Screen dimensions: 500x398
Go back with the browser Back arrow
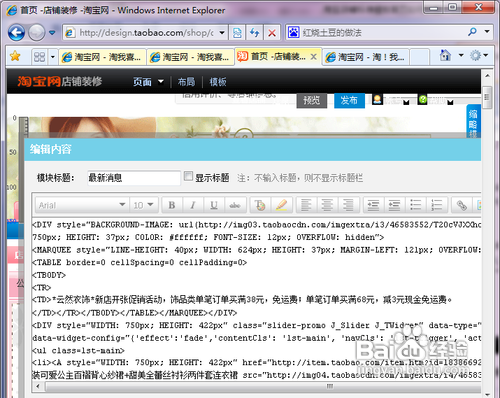click(16, 33)
